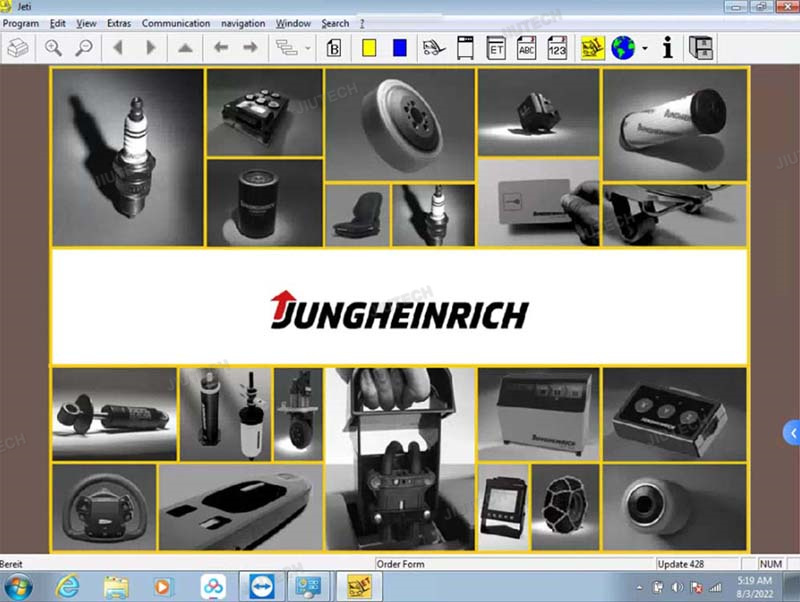
Task: Open the Search menu
Action: pyautogui.click(x=335, y=23)
